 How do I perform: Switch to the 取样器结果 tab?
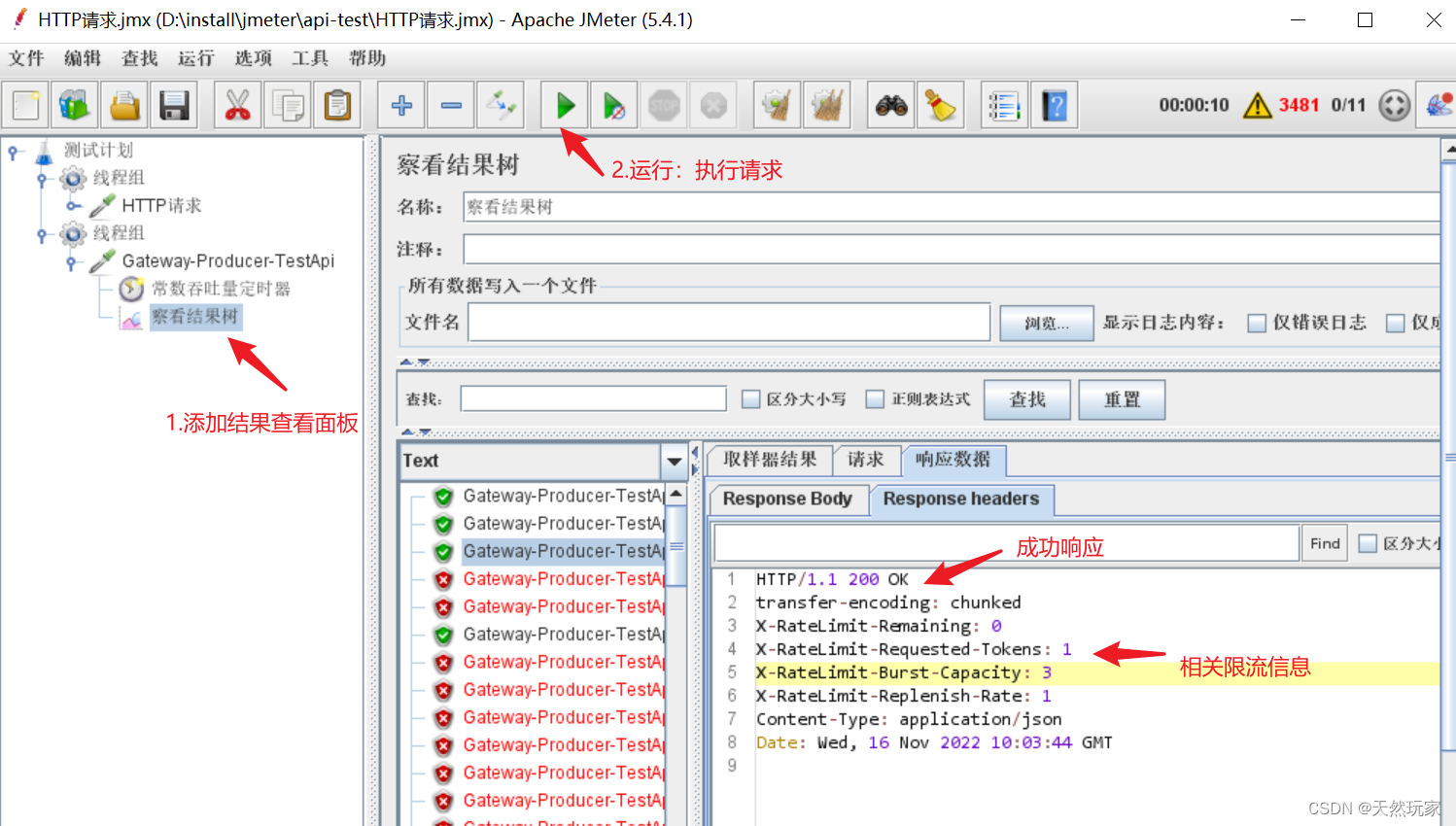[770, 460]
